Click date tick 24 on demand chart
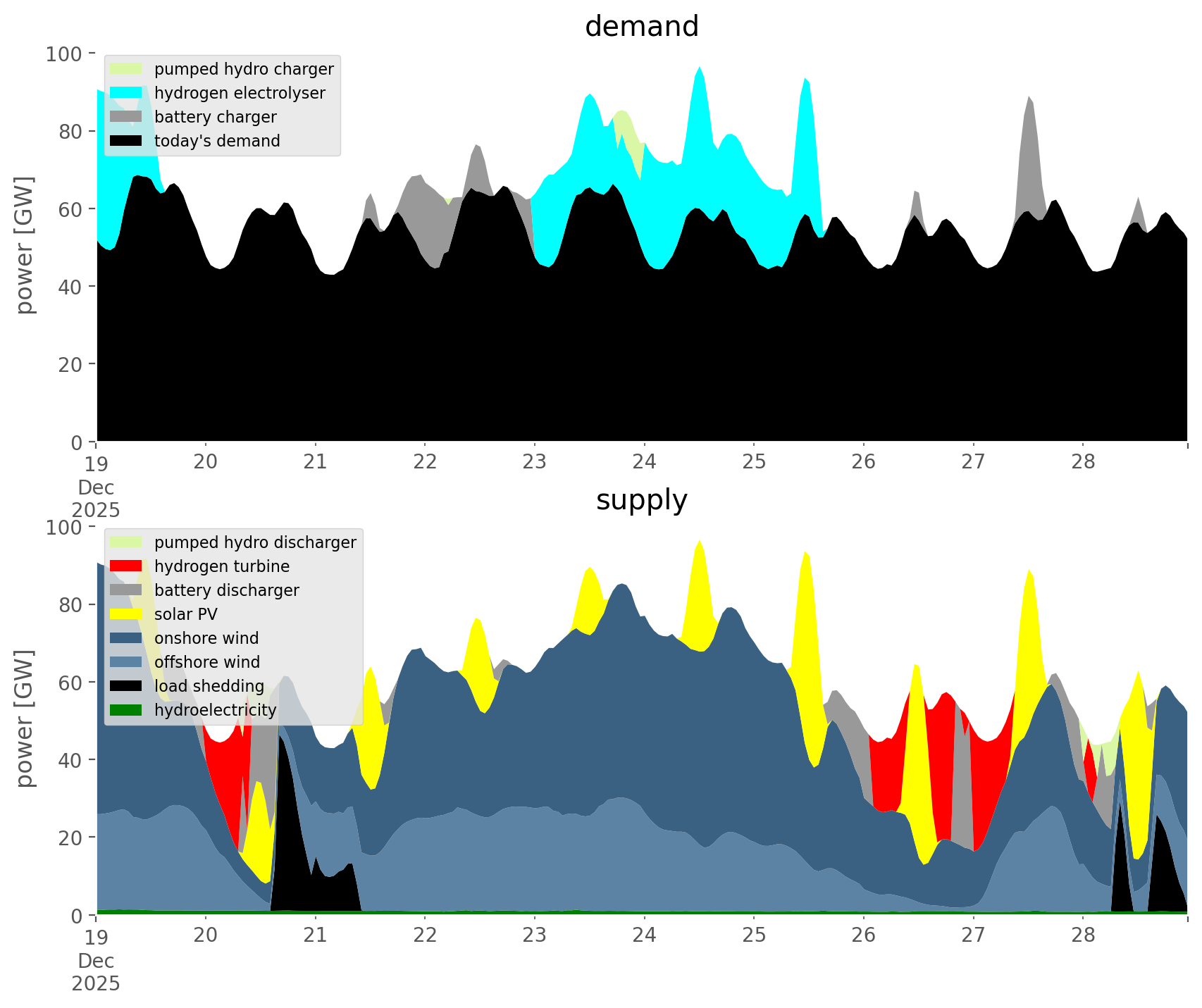This screenshot has width=1202, height=1008. pos(644,462)
